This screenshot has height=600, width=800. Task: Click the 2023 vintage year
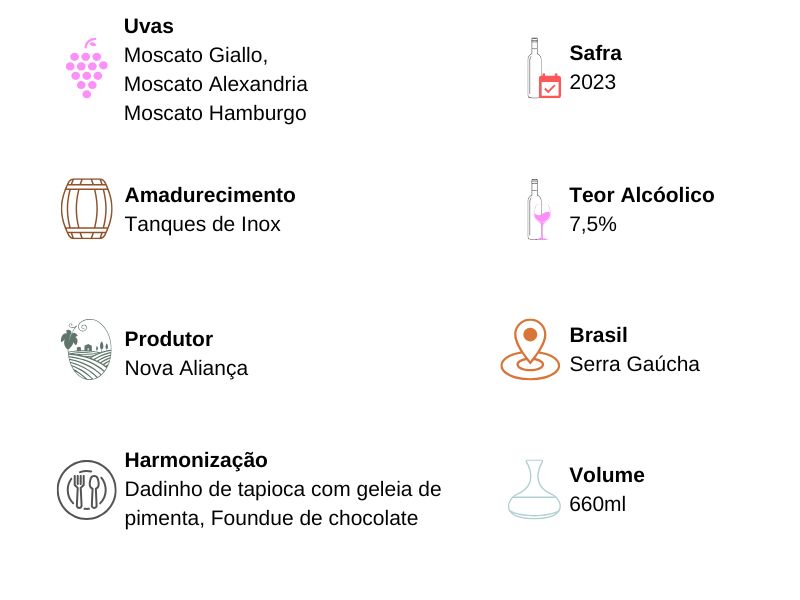[593, 83]
